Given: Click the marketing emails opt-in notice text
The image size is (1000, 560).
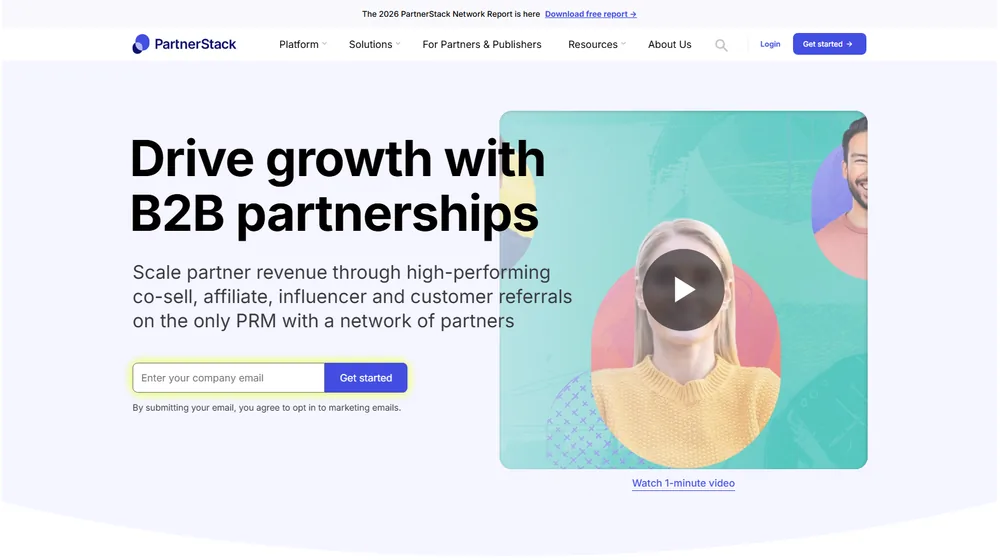Looking at the screenshot, I should pyautogui.click(x=267, y=408).
